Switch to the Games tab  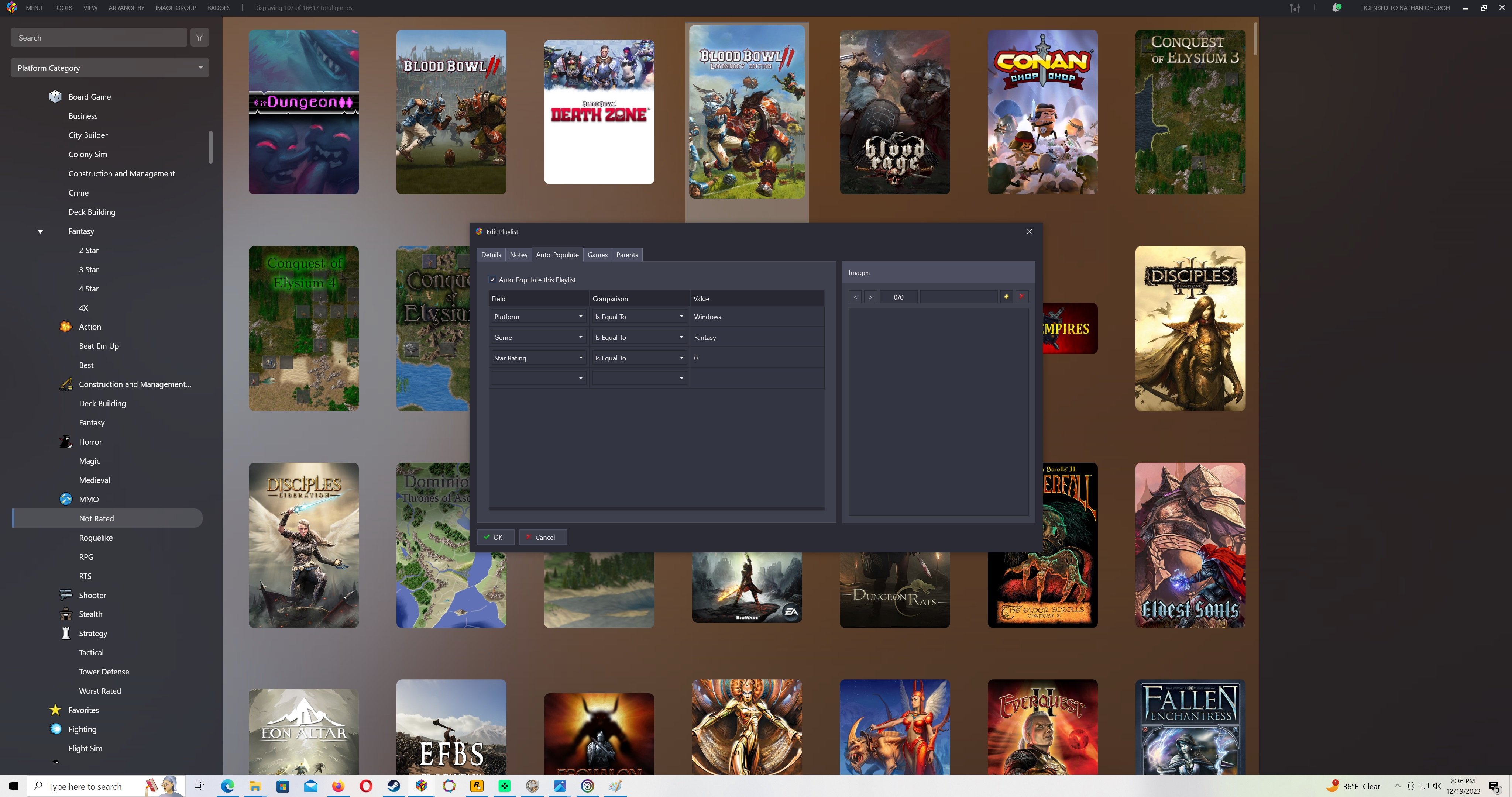(597, 255)
